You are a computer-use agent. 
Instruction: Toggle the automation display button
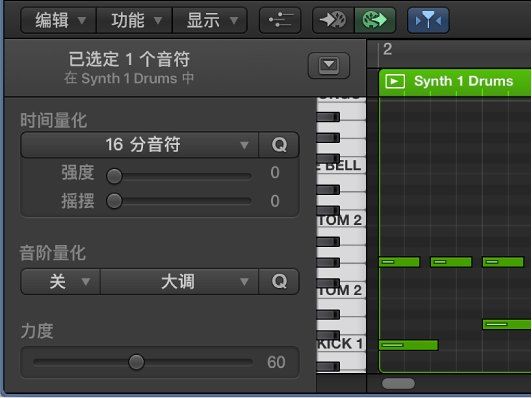click(280, 20)
